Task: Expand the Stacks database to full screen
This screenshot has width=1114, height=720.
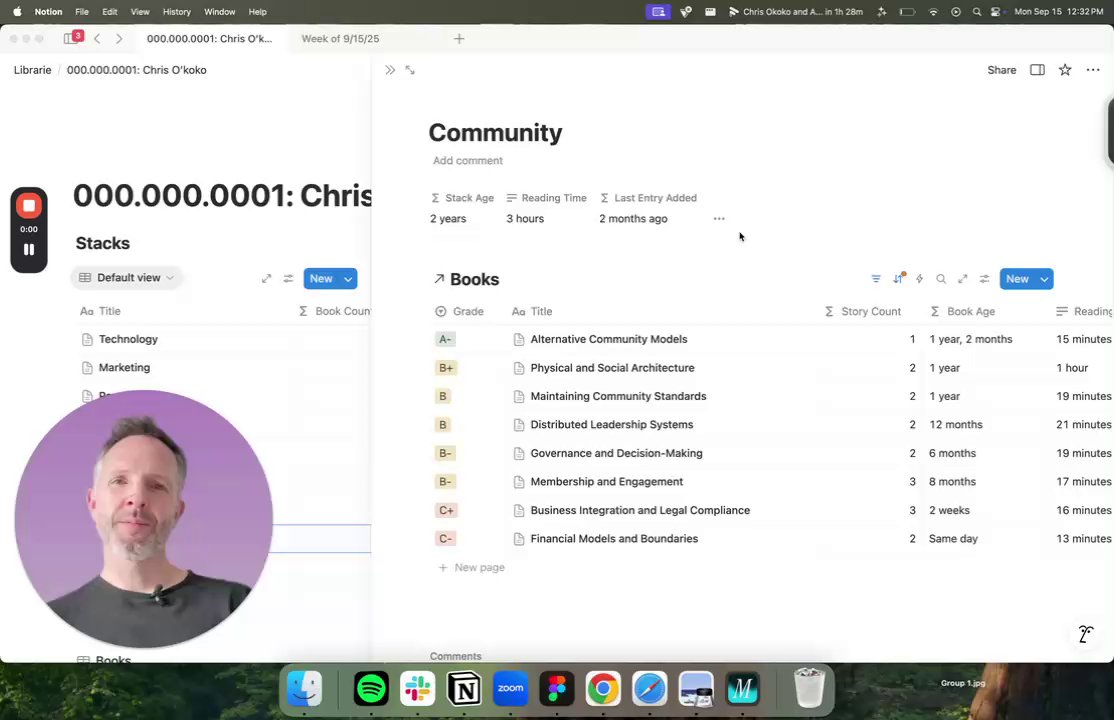Action: (266, 279)
